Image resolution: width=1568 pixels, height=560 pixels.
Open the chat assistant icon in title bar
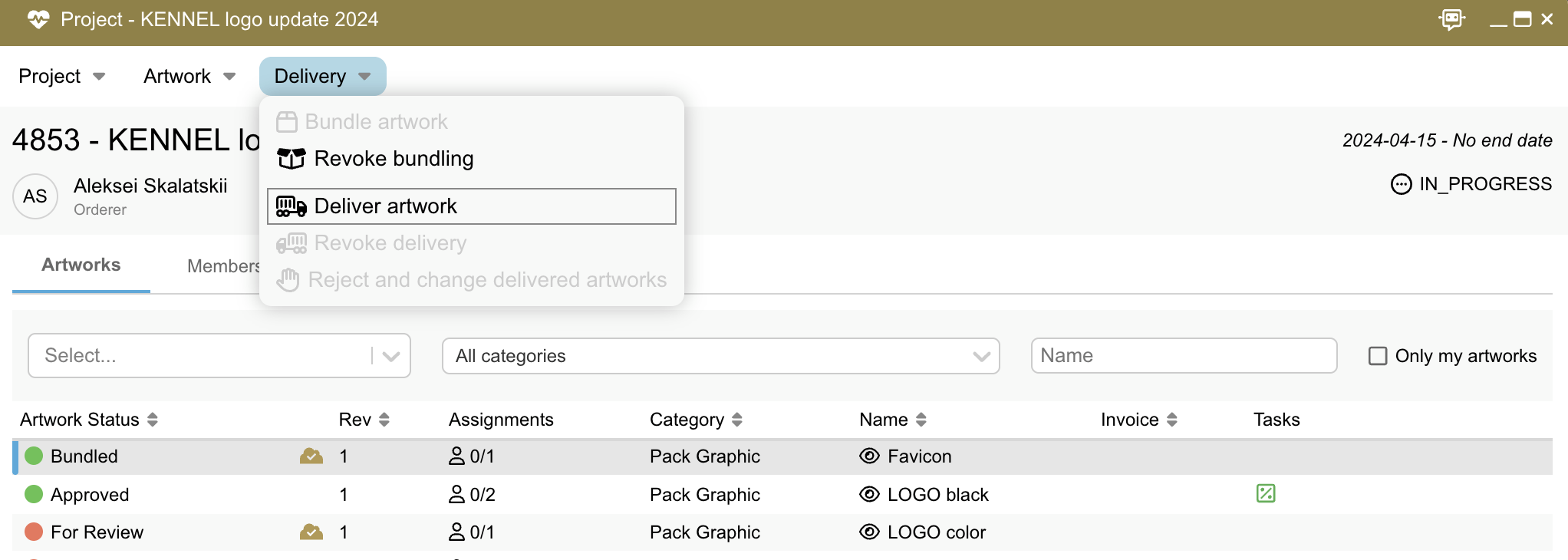point(1452,19)
